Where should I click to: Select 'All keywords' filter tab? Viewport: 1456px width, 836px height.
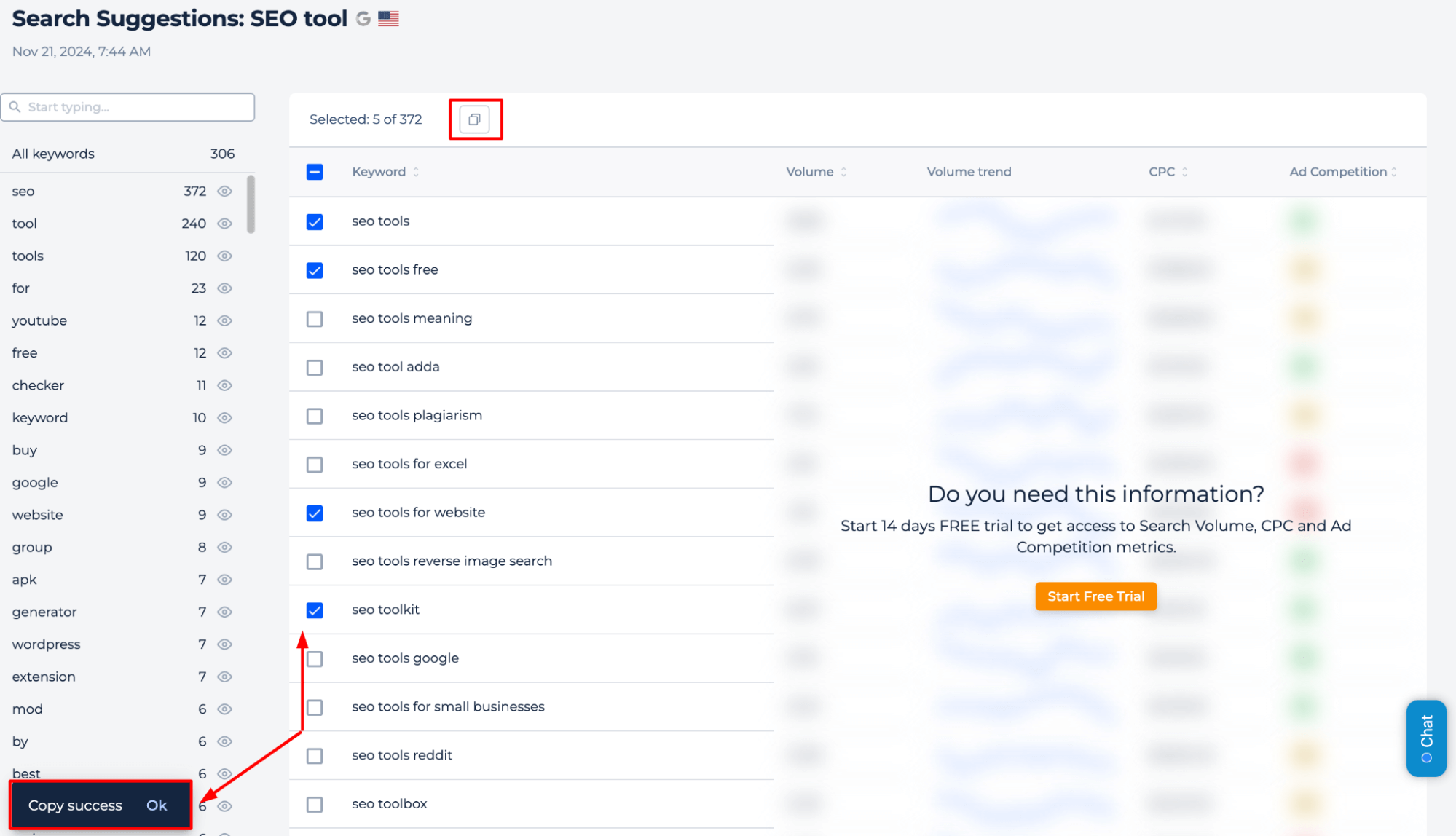point(54,153)
